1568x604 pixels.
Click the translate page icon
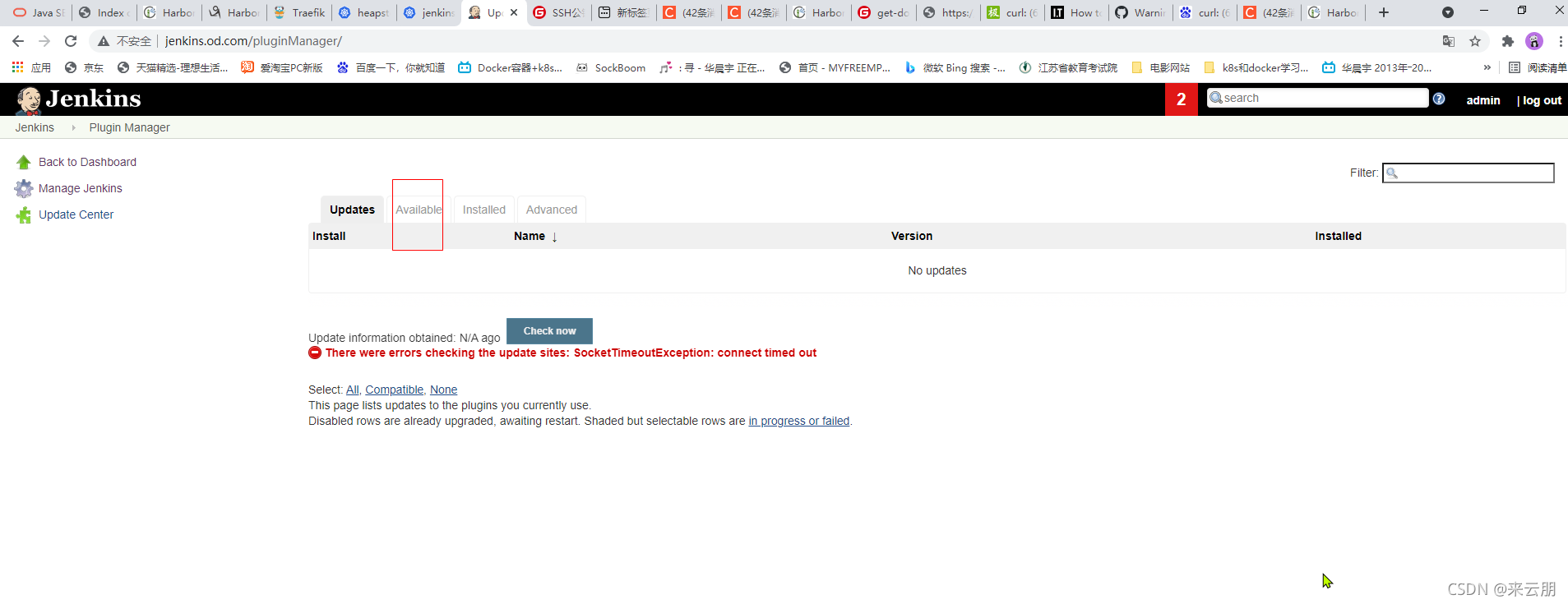coord(1449,41)
